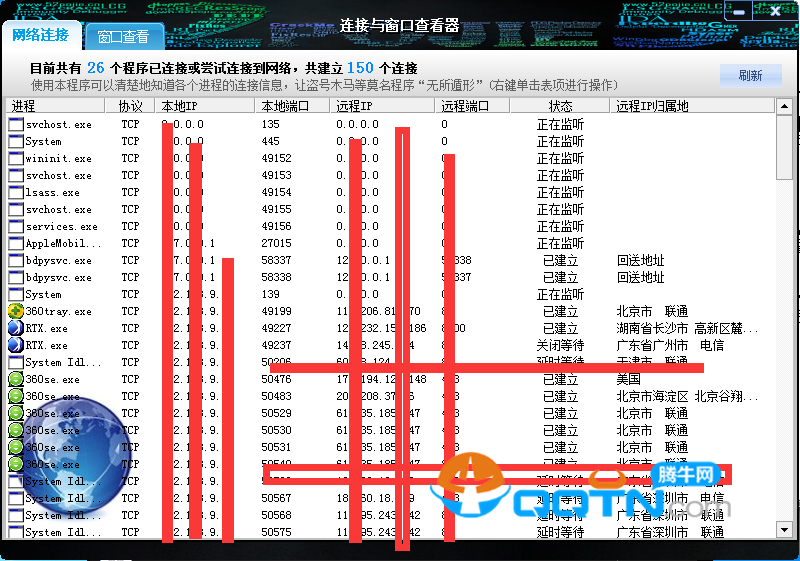Click the 协议 column header
The height and width of the screenshot is (561, 800).
pos(130,106)
